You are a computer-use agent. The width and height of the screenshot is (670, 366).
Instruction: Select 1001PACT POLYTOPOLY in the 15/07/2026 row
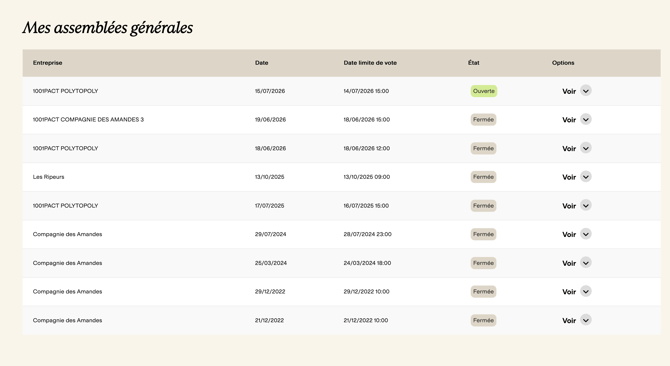(65, 91)
